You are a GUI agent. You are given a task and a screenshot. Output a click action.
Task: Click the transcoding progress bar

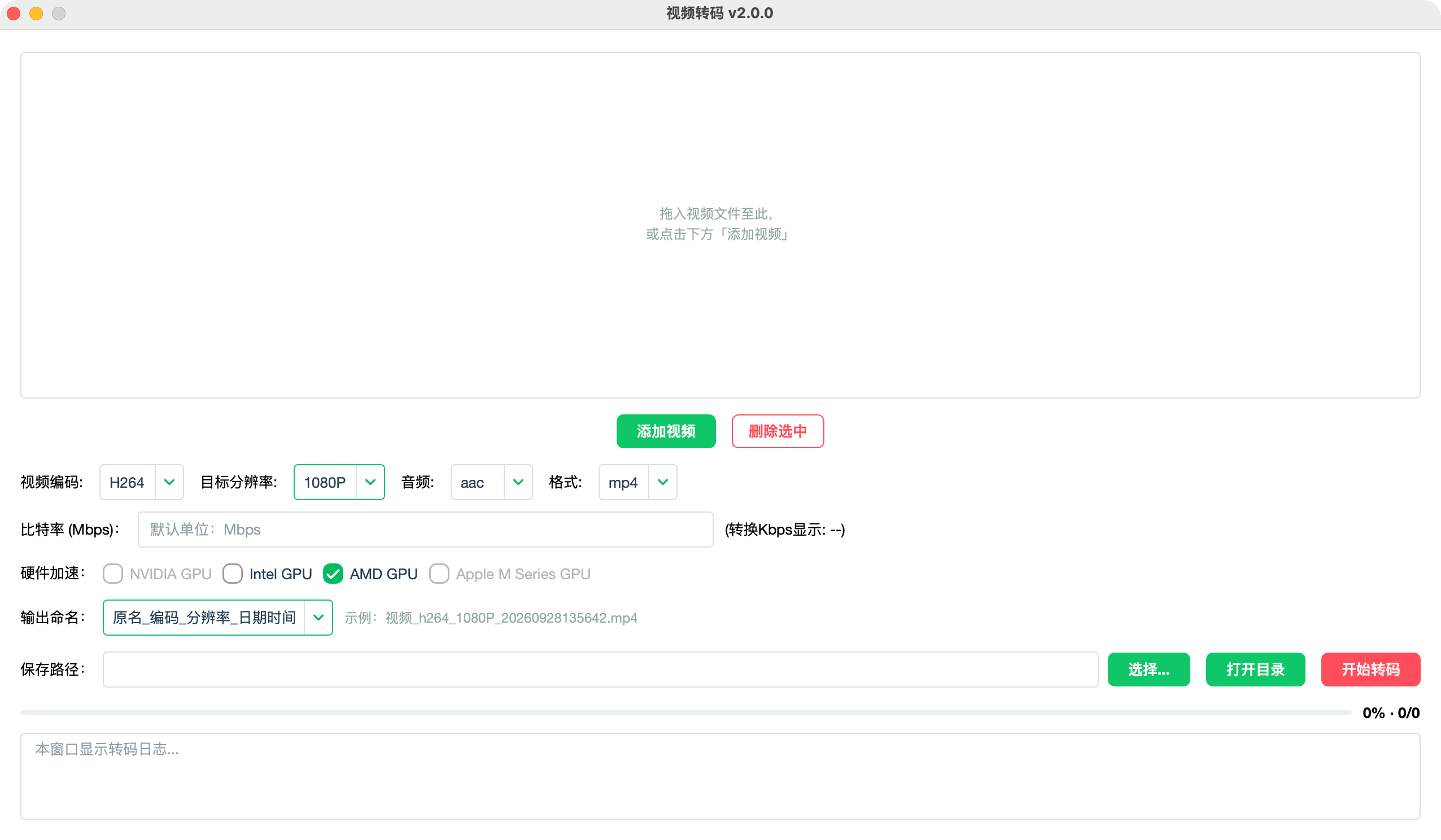tap(685, 712)
